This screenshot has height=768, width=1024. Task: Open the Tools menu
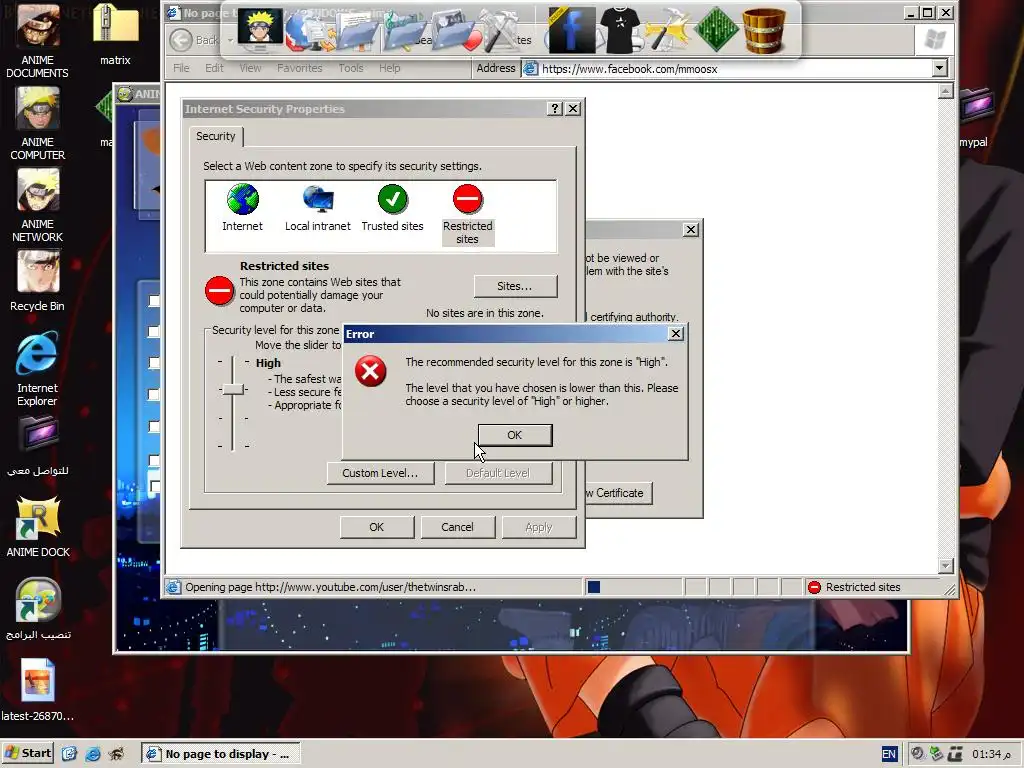click(351, 68)
